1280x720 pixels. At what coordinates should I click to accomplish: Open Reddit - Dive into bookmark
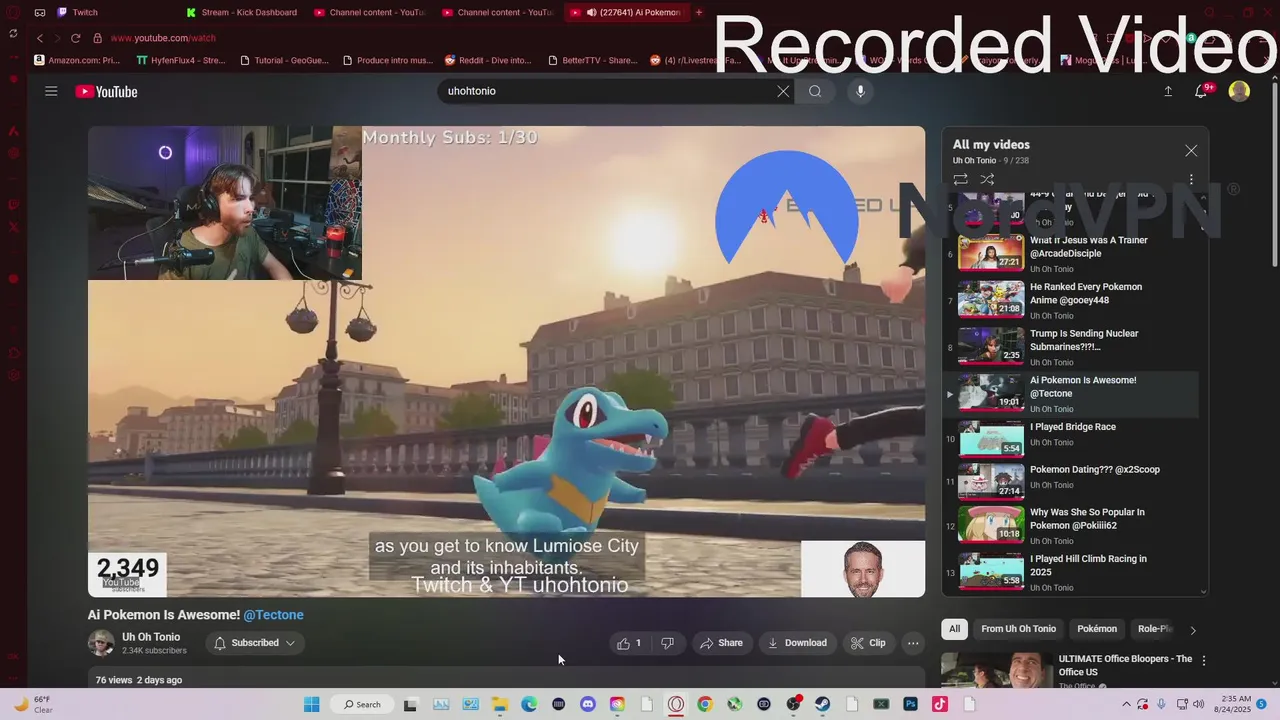click(x=488, y=60)
